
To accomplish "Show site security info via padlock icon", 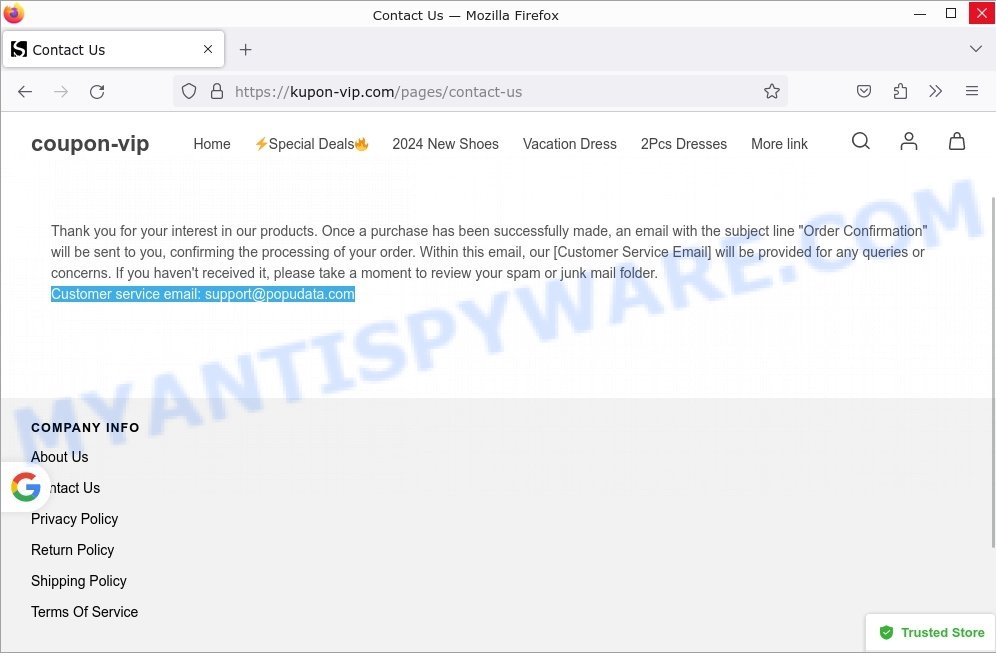I will click(217, 91).
